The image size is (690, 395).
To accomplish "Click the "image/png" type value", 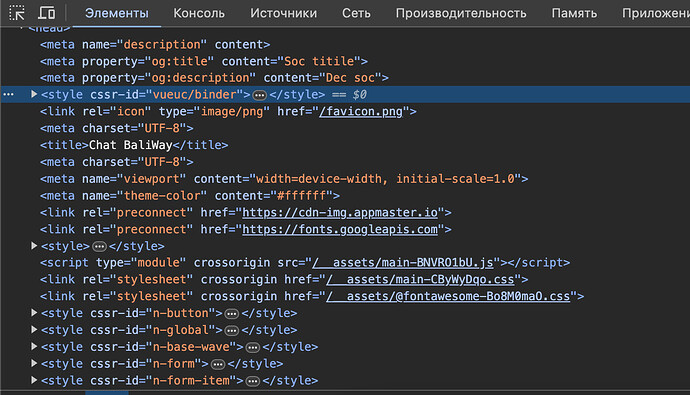I will click(232, 112).
